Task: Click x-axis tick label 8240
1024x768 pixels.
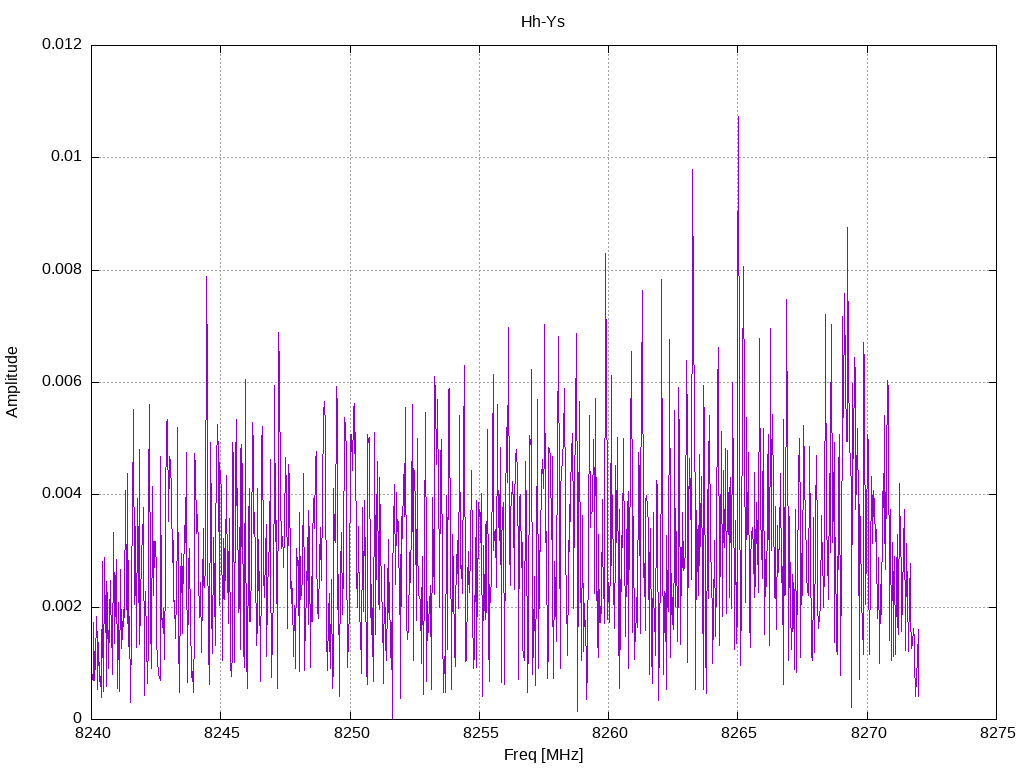Action: pos(93,733)
